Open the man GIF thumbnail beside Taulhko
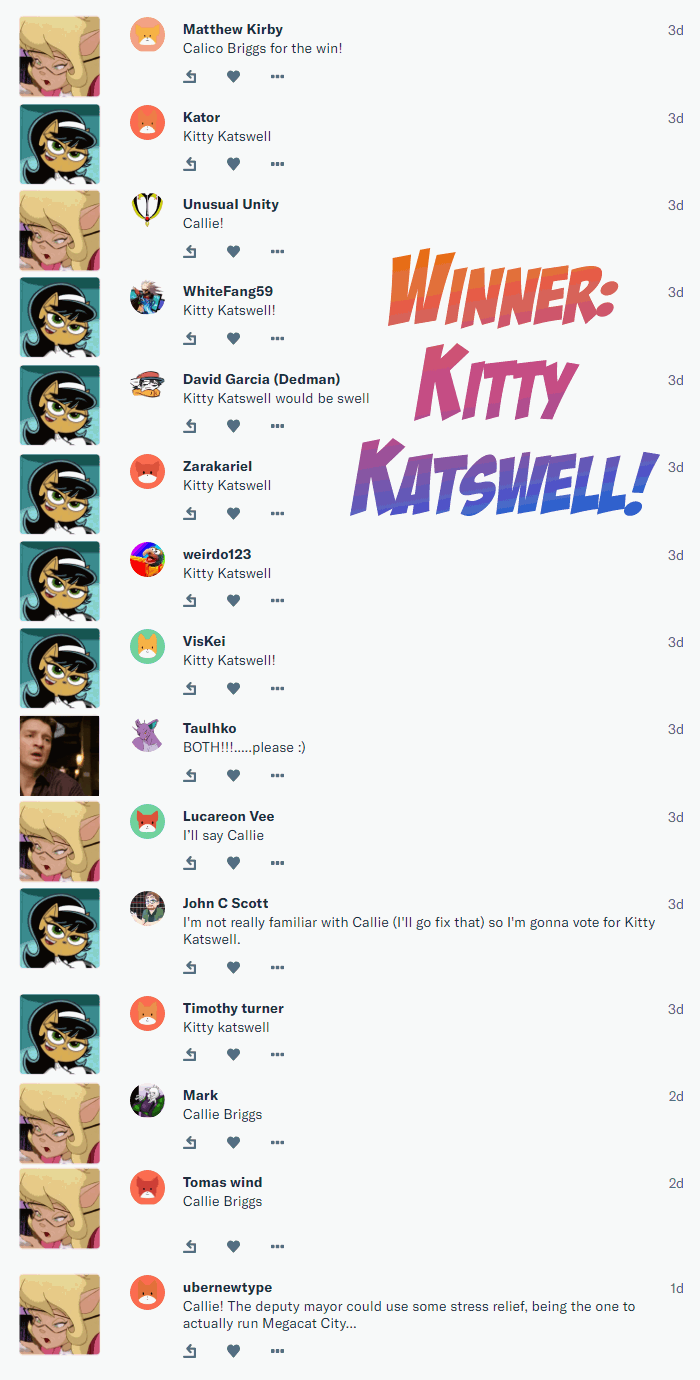Image resolution: width=700 pixels, height=1380 pixels. 59,755
